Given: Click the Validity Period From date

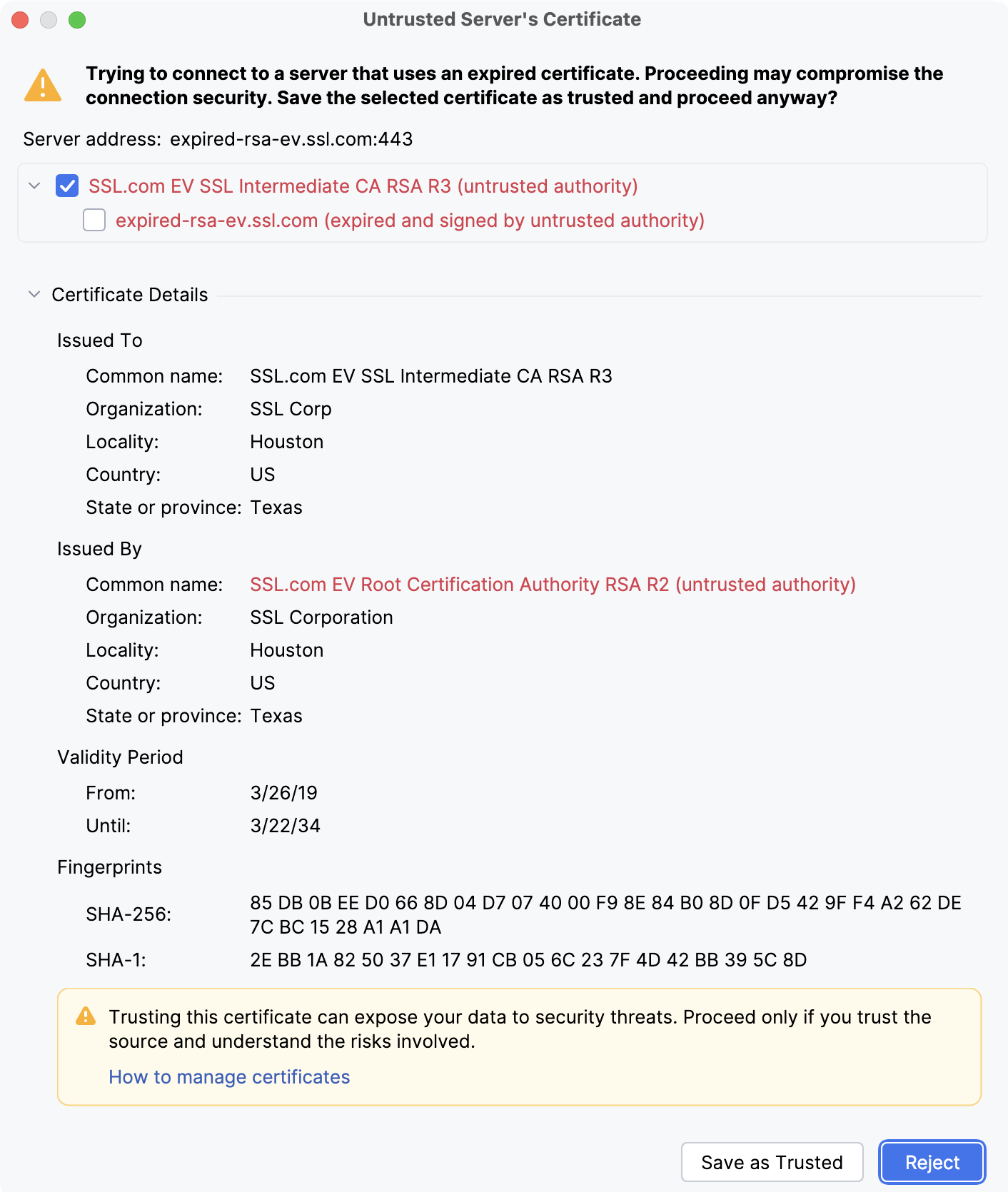Looking at the screenshot, I should [x=284, y=792].
